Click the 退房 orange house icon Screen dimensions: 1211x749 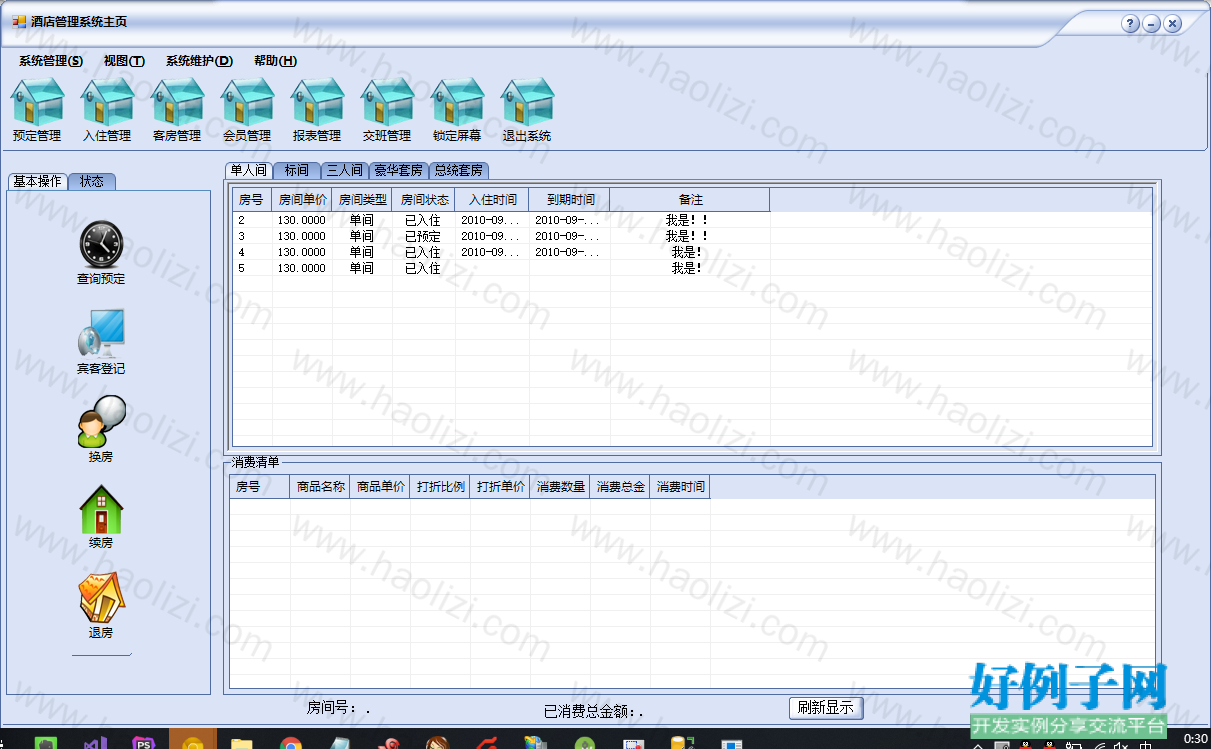[x=101, y=597]
